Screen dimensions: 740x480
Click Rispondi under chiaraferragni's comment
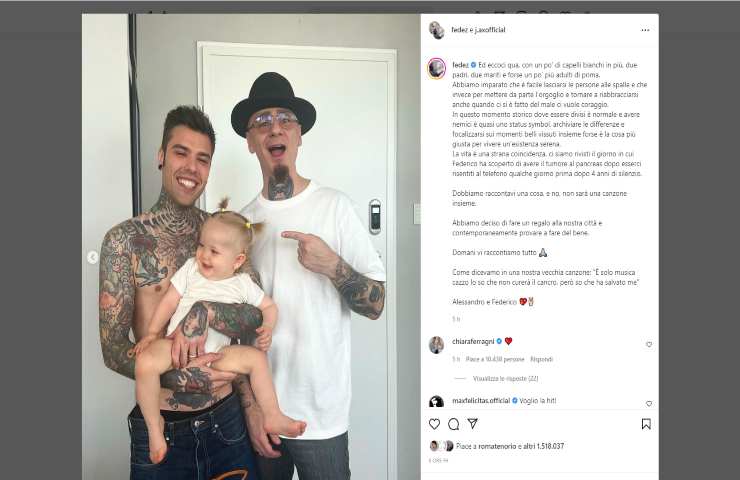click(x=541, y=359)
